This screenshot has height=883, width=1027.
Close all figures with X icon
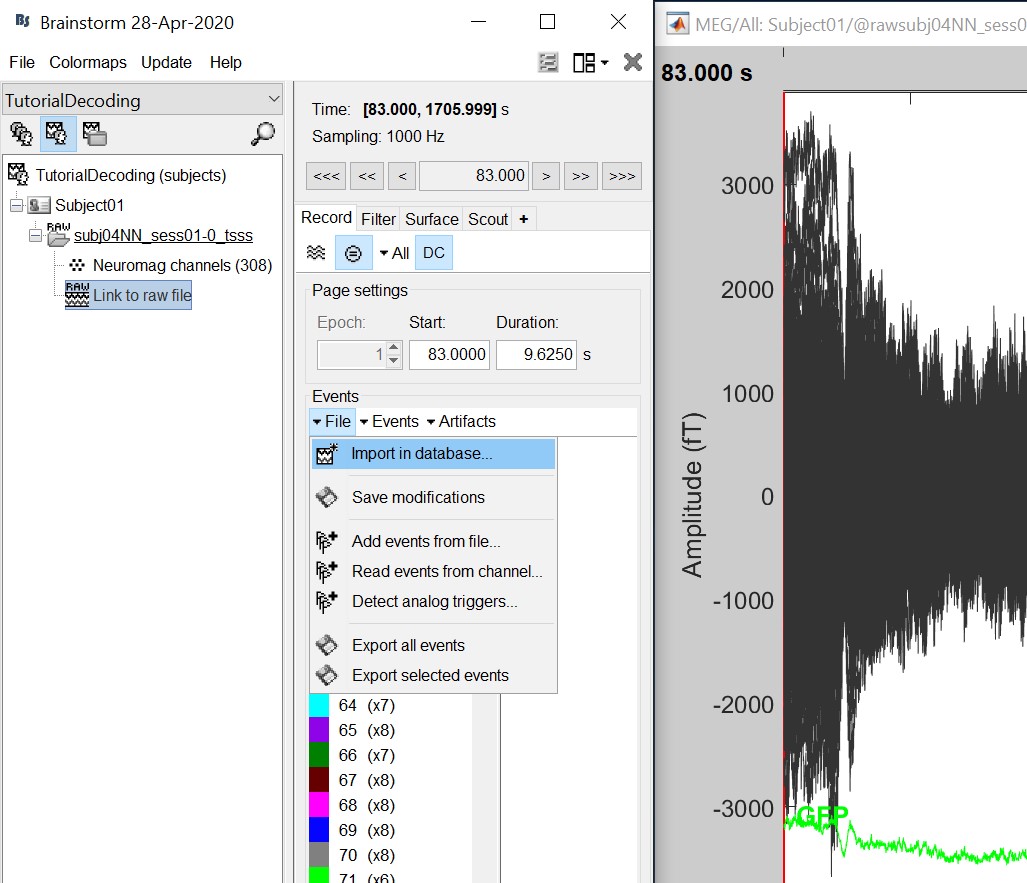[632, 62]
